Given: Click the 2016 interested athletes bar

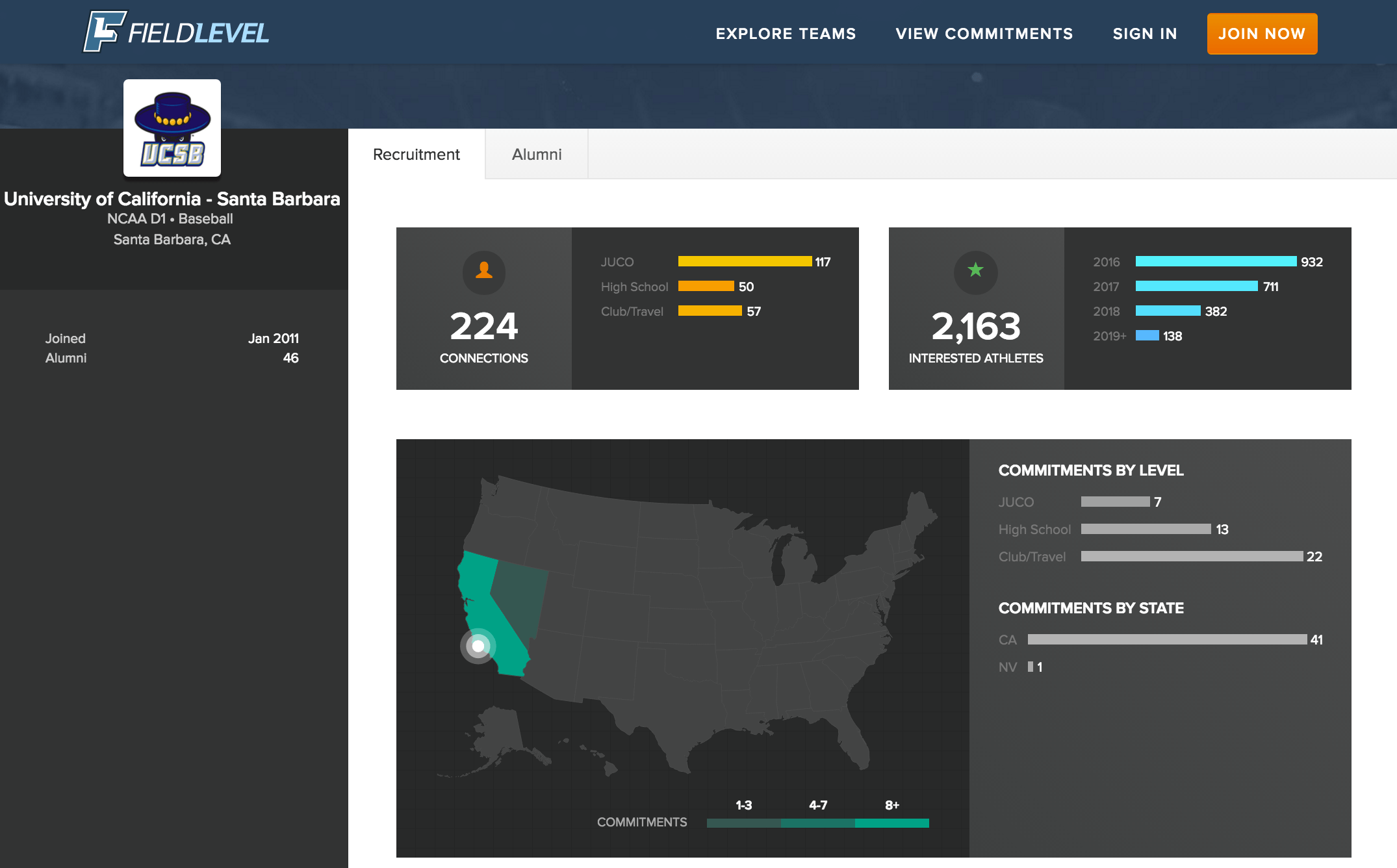Looking at the screenshot, I should tap(1216, 261).
